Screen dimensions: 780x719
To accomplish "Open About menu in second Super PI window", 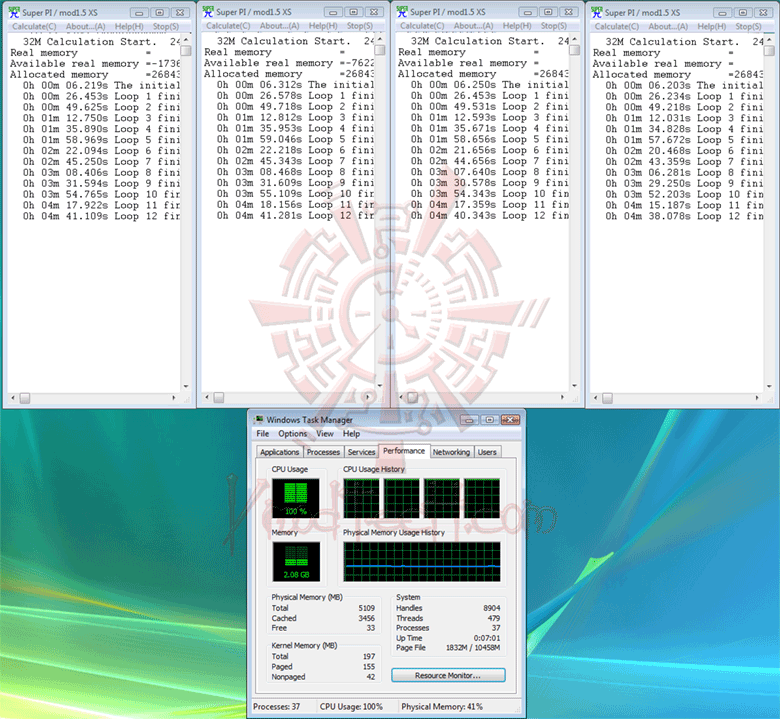I will pyautogui.click(x=280, y=26).
